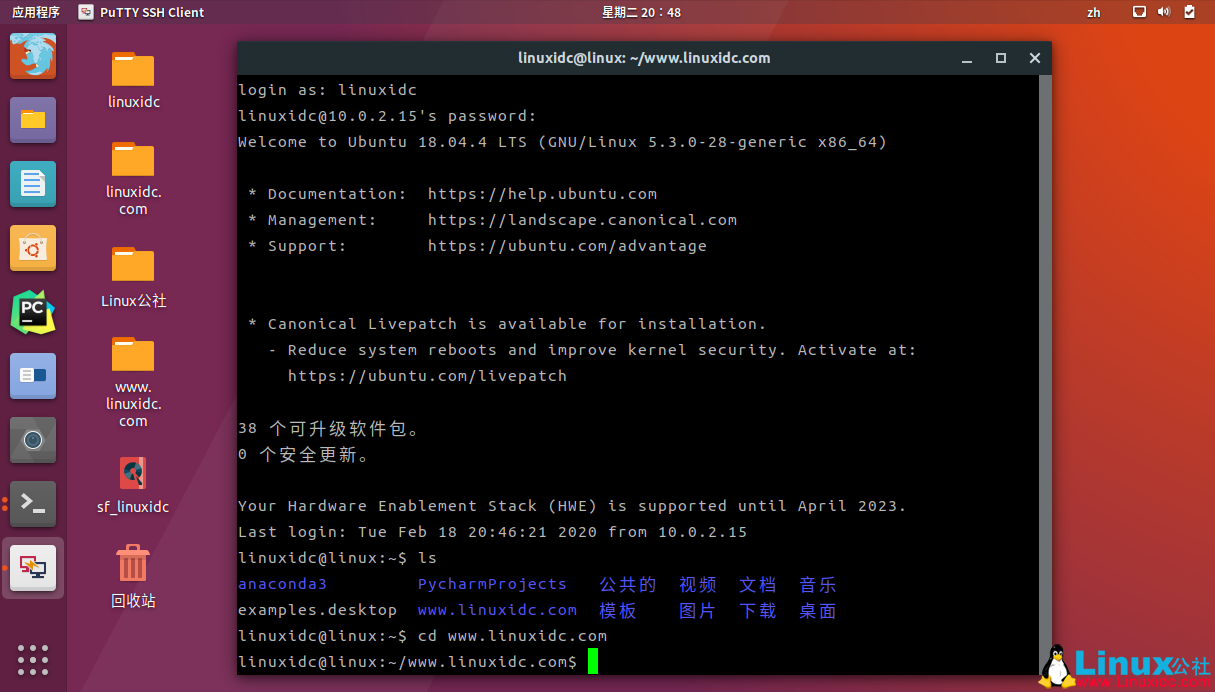Click the battery status icon in the top bar

pyautogui.click(x=1190, y=12)
